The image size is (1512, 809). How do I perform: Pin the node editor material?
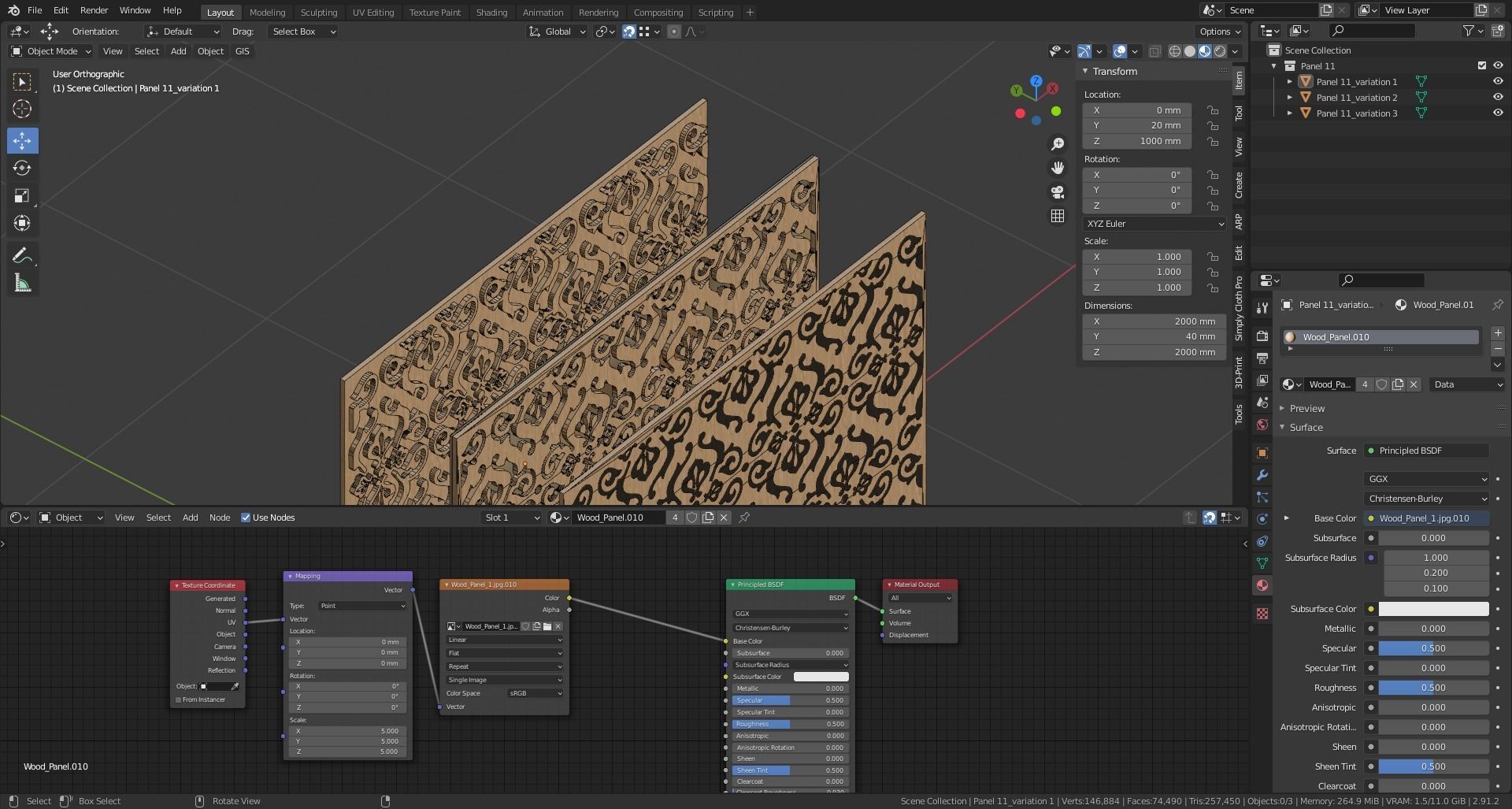tap(744, 518)
